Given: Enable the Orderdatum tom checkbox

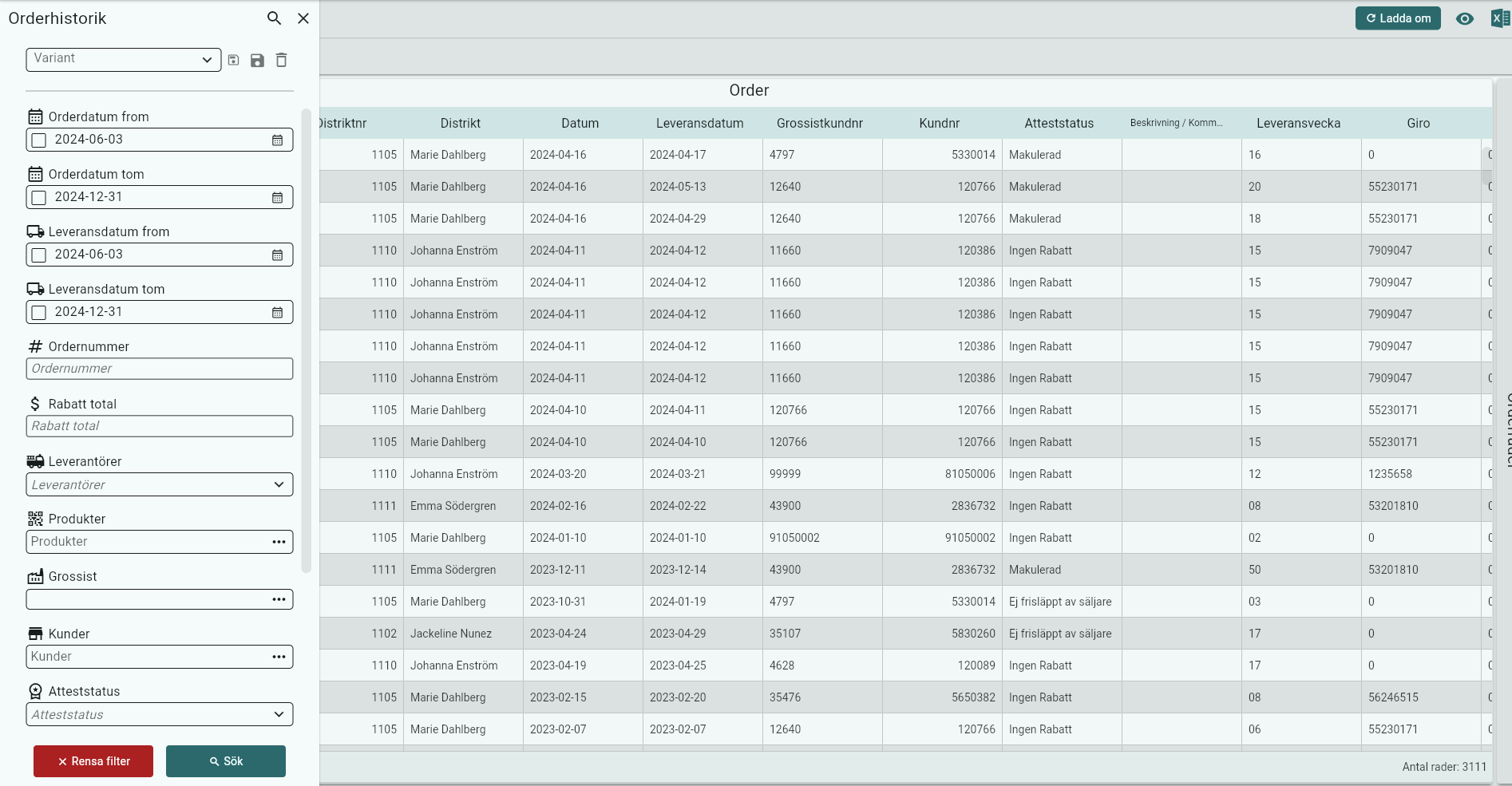Looking at the screenshot, I should [x=39, y=198].
